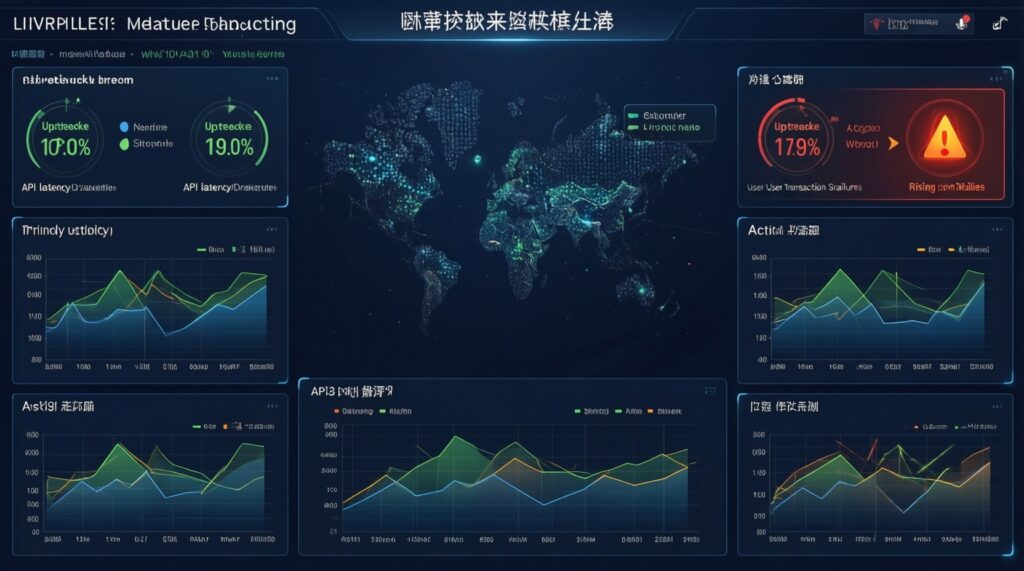Toggle the first green legend entry on map

click(633, 115)
